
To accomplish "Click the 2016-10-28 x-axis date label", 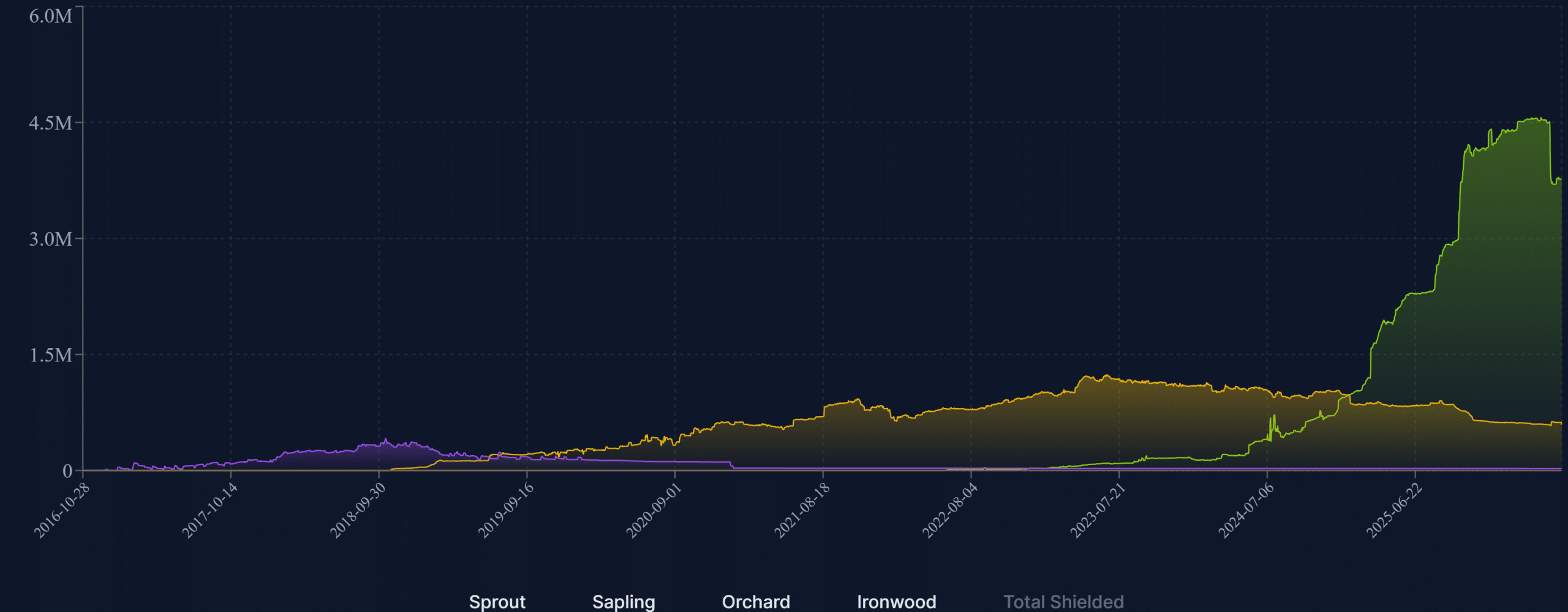I will (61, 510).
